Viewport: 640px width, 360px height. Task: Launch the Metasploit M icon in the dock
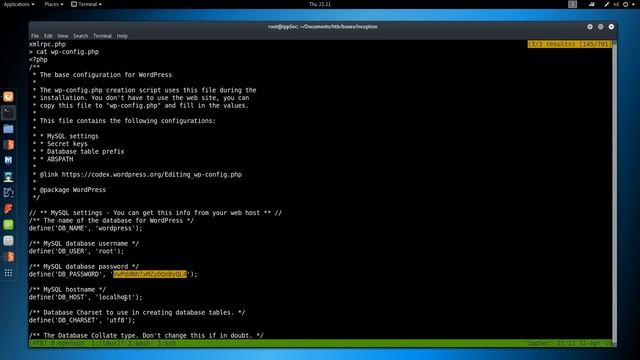tap(8, 160)
